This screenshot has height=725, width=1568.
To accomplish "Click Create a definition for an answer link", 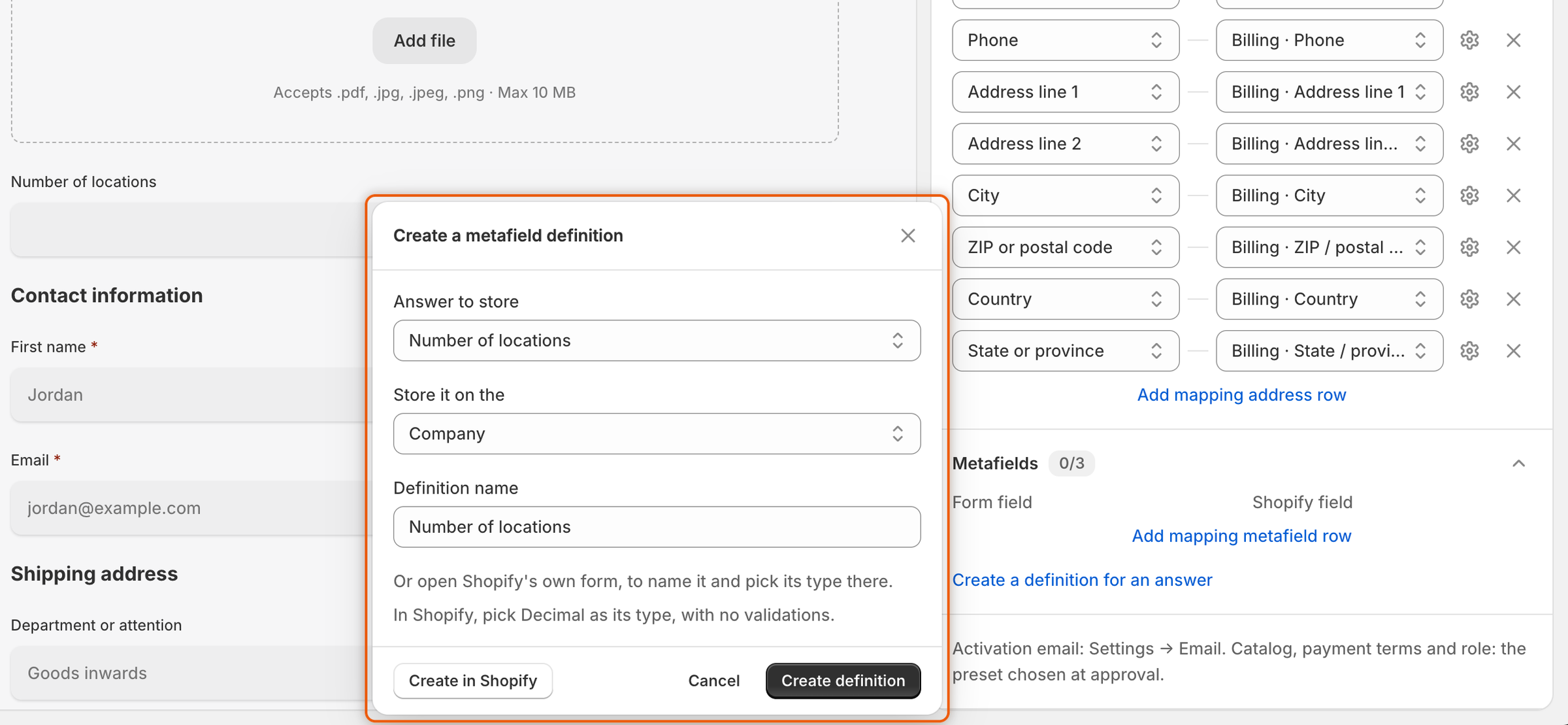I will click(x=1082, y=579).
